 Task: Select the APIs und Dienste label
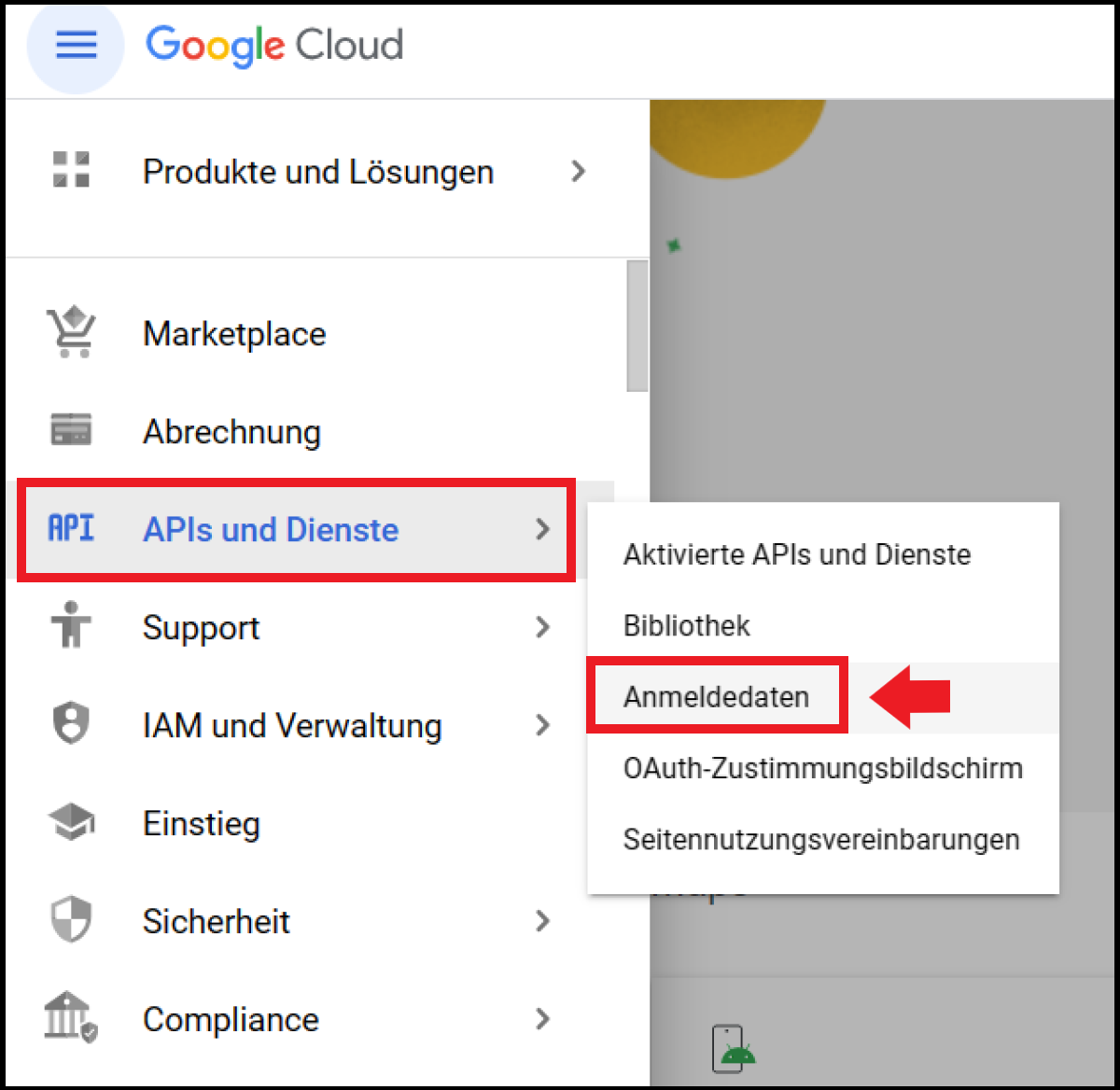coord(271,530)
